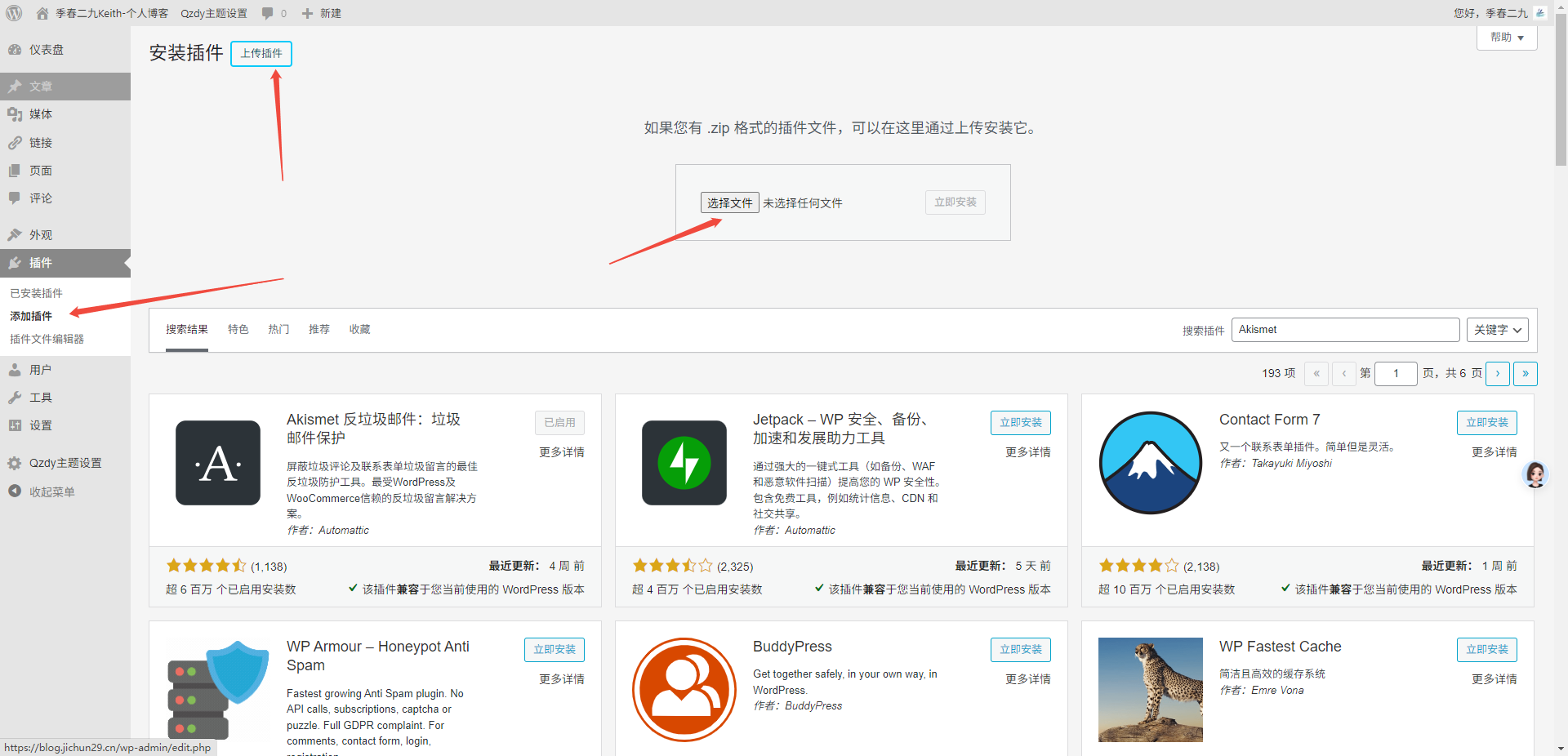
Task: Click the Akismet plugin icon
Action: click(x=218, y=463)
